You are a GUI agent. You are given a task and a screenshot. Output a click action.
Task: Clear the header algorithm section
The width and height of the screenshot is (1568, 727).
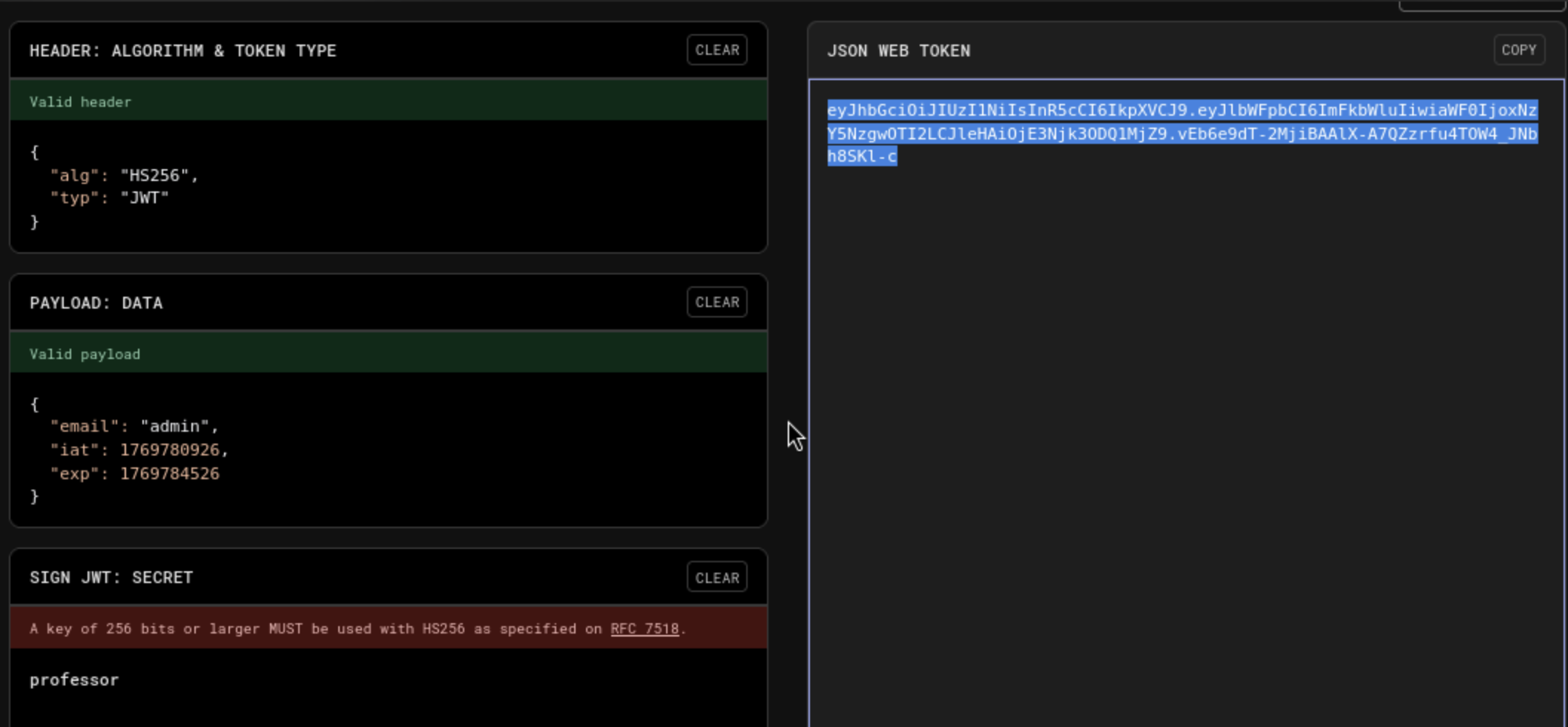(717, 50)
